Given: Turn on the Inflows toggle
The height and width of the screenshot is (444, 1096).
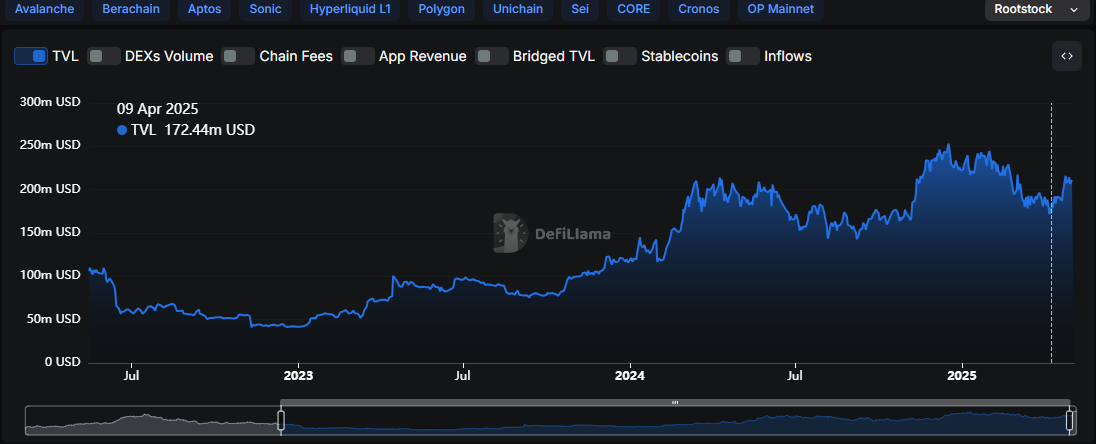Looking at the screenshot, I should [743, 56].
